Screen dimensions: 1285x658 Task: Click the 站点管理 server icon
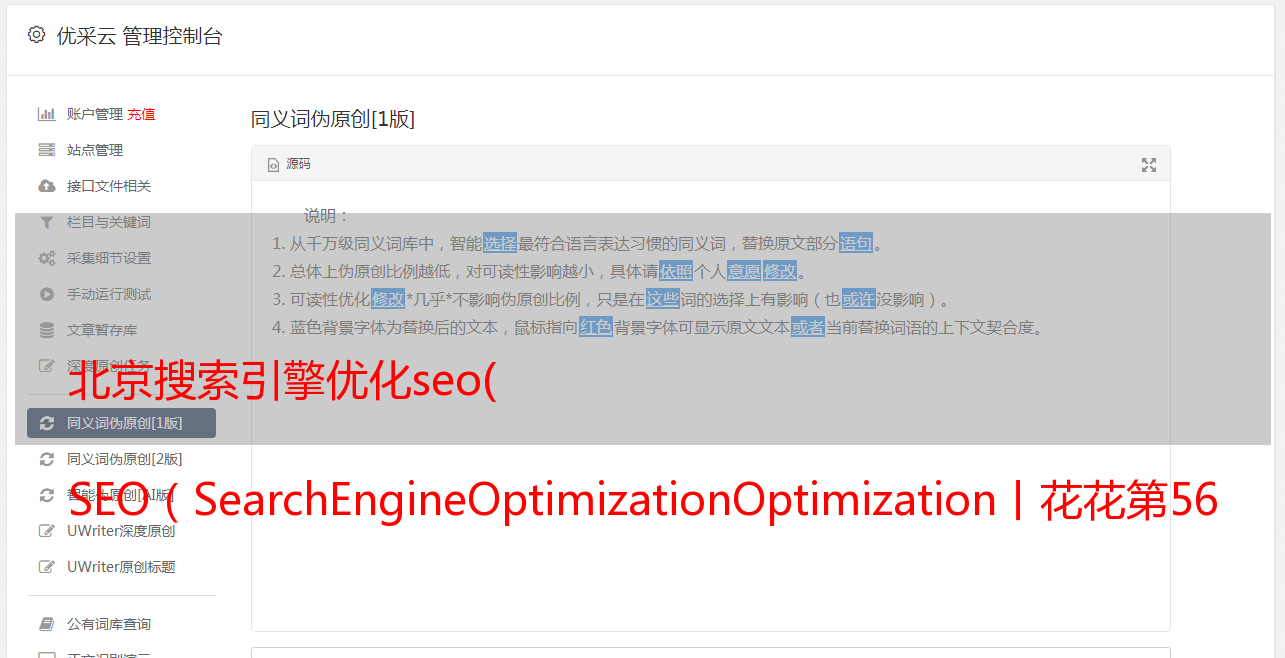pos(46,150)
